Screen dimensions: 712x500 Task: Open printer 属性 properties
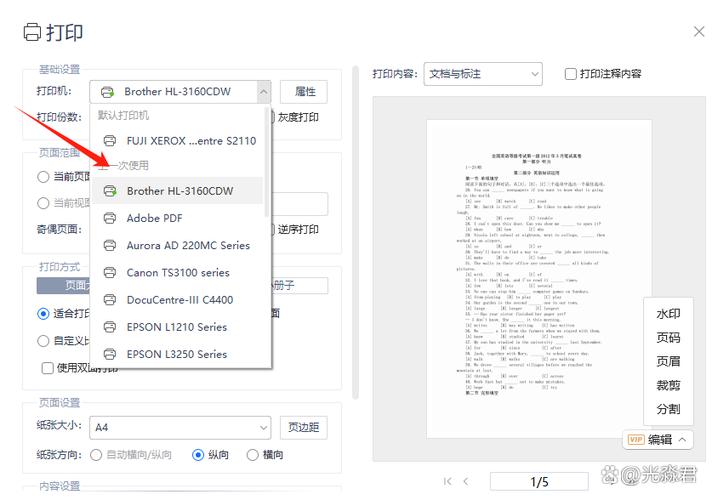[x=304, y=92]
